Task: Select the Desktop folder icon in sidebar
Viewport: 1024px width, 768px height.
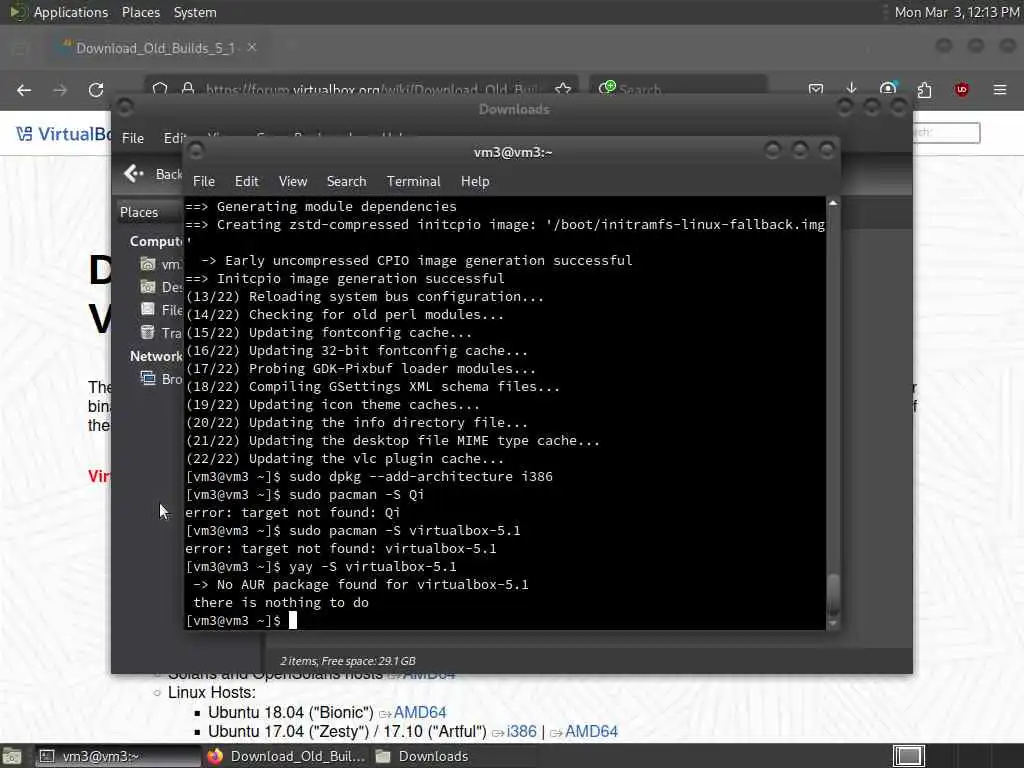Action: (x=148, y=287)
